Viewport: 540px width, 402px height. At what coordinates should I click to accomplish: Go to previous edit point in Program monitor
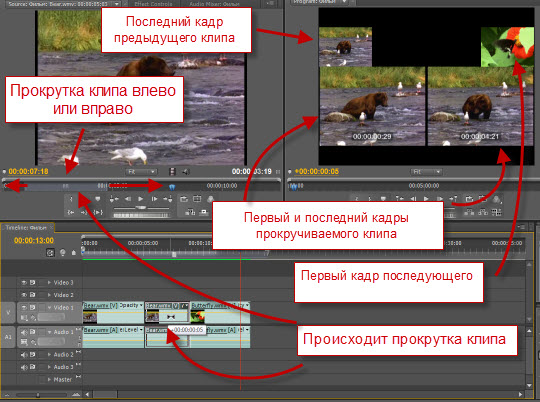[399, 199]
